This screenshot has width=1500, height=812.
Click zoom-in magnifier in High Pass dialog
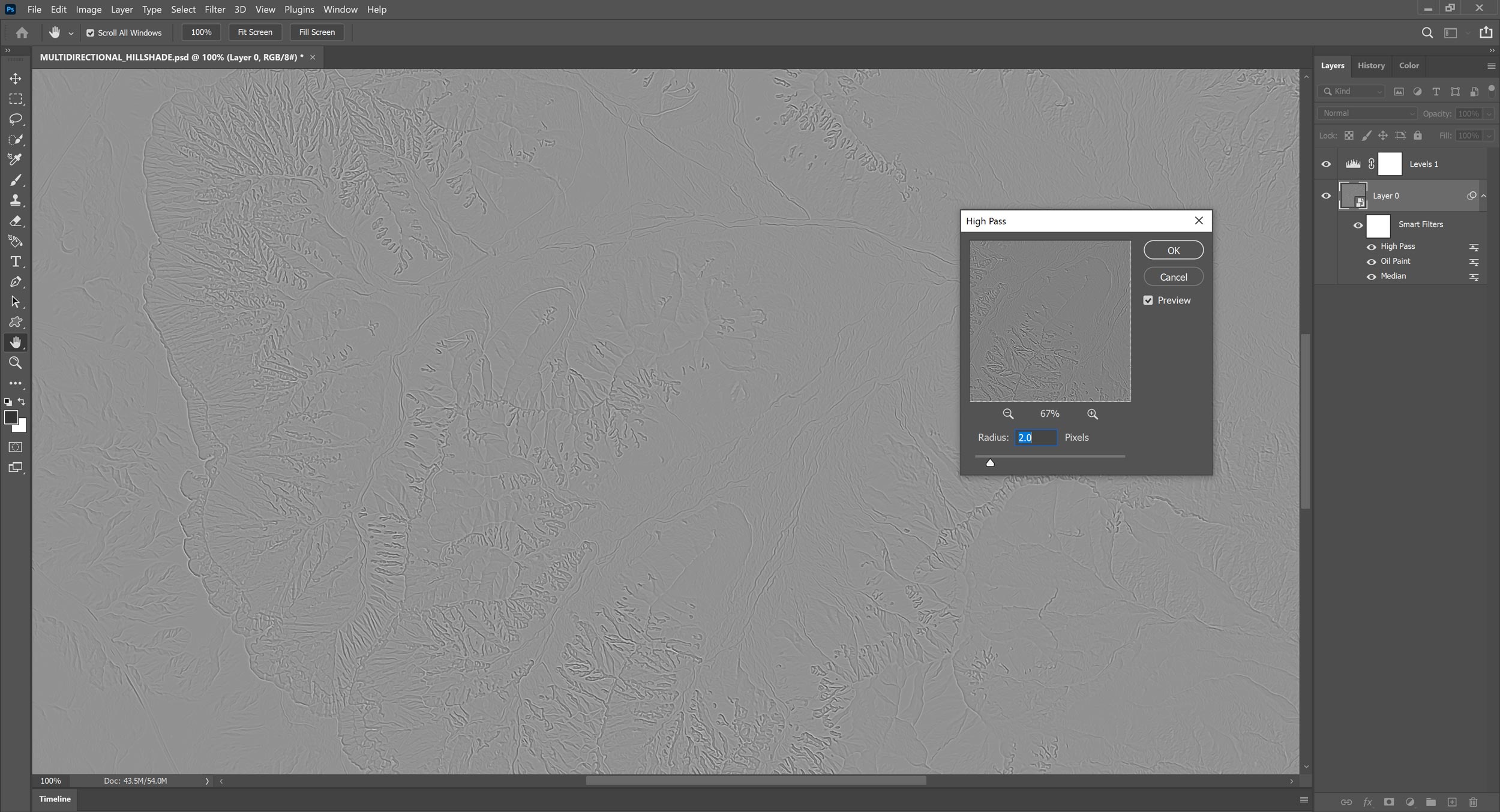click(1092, 414)
